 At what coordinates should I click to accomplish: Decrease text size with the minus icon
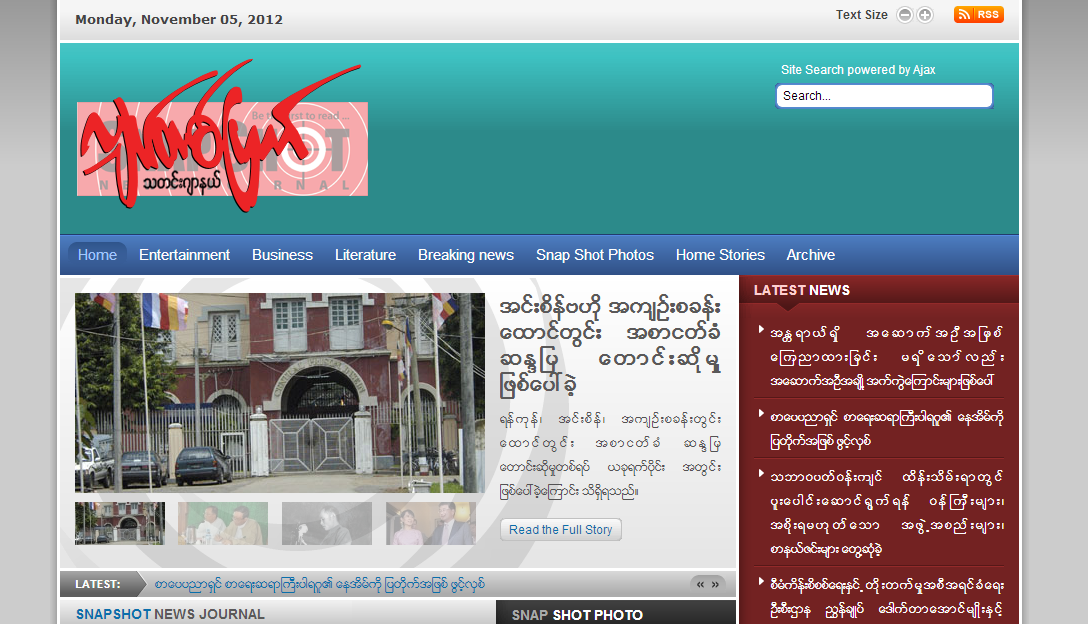(904, 15)
